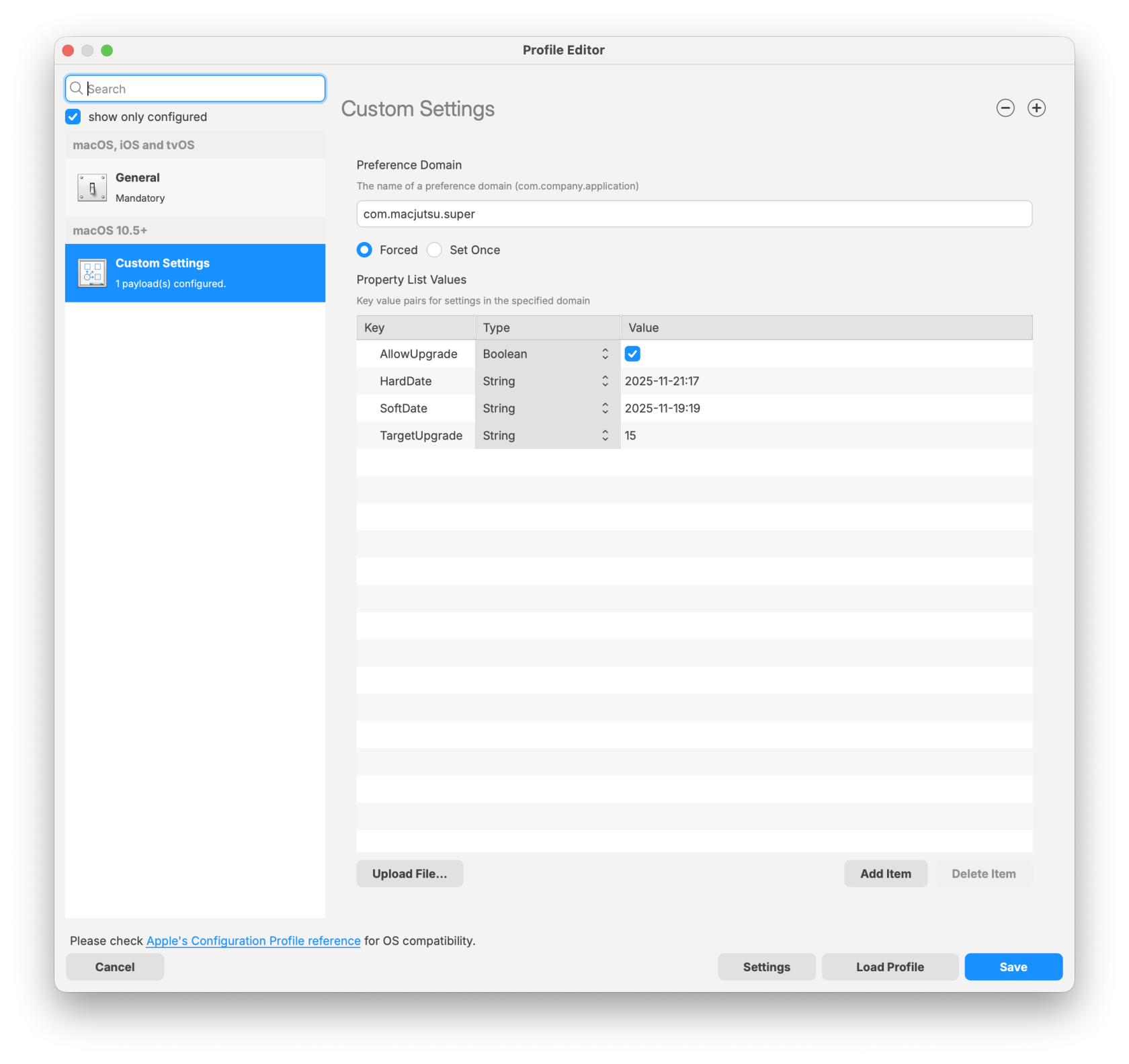Click the General payload switch icon
Image resolution: width=1129 pixels, height=1064 pixels.
[92, 188]
